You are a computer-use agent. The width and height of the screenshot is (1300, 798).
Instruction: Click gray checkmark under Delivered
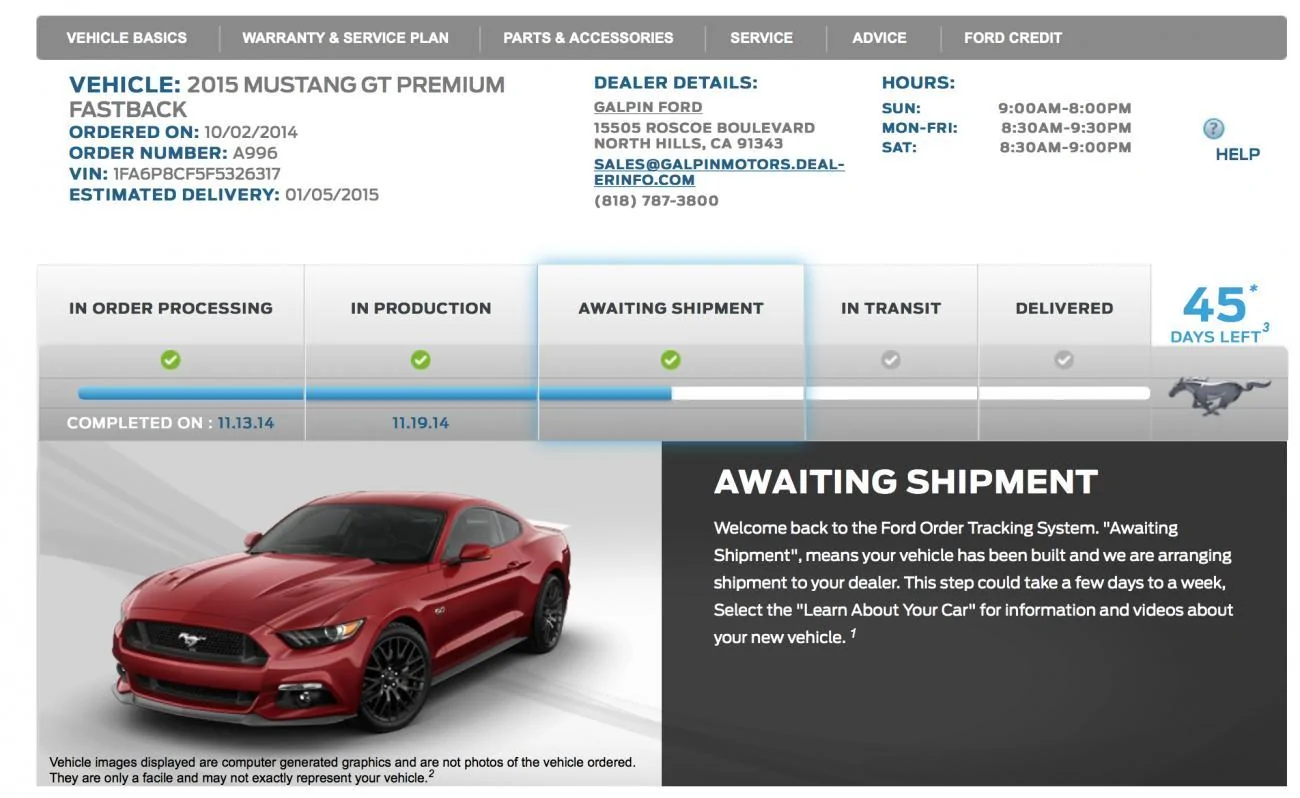(x=1064, y=360)
